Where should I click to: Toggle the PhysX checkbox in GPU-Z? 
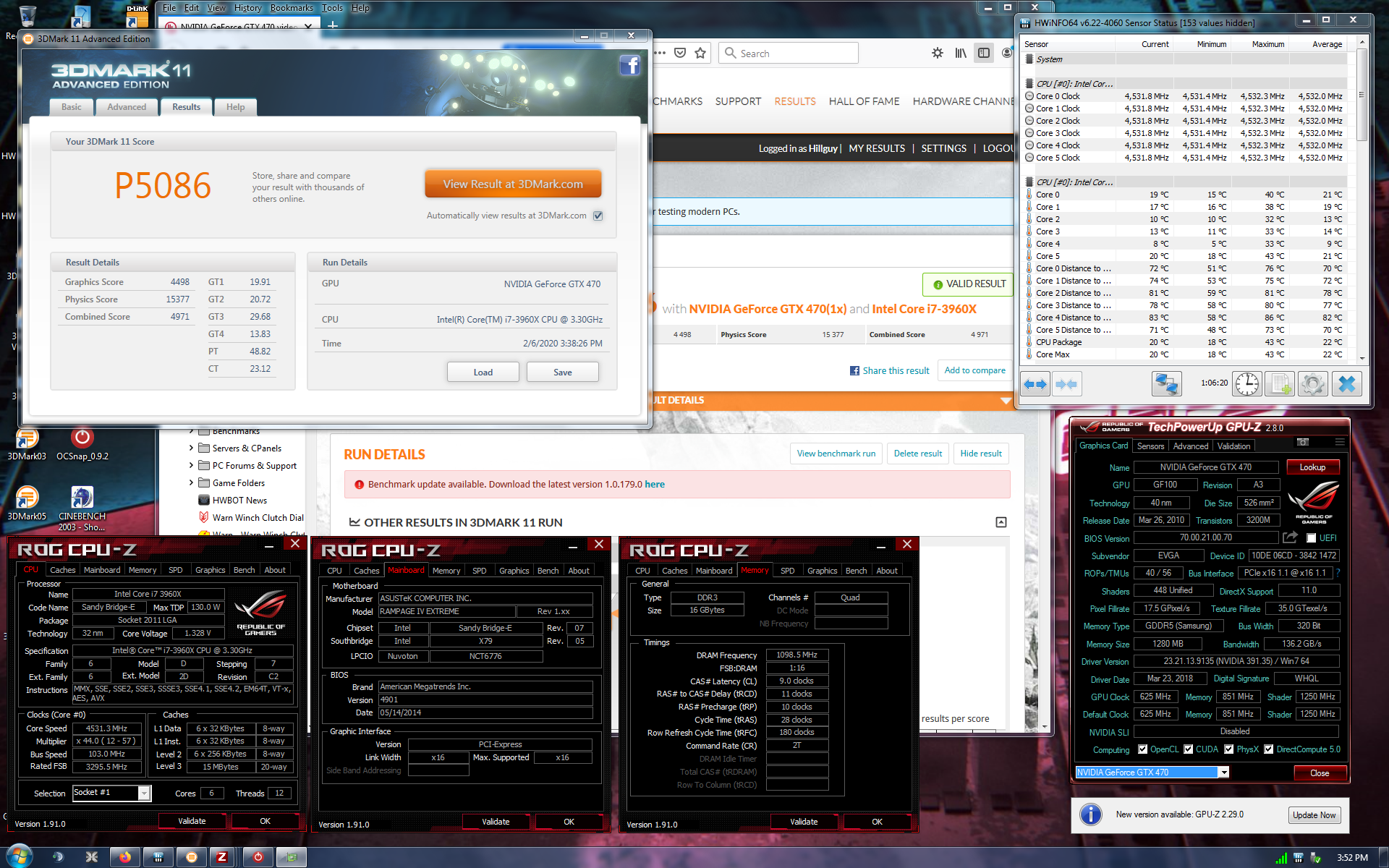coord(1229,749)
